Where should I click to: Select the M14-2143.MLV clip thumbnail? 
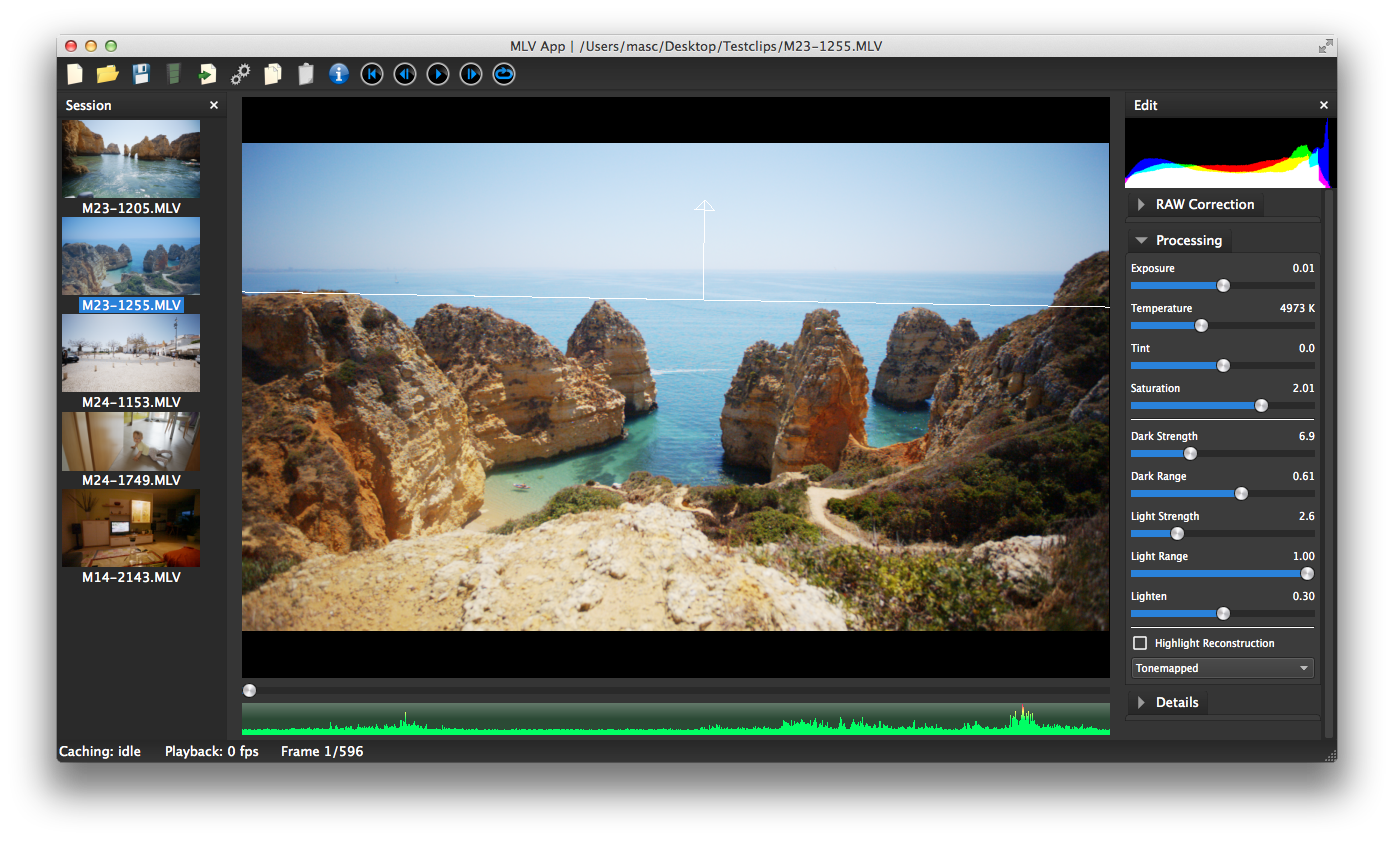[x=131, y=528]
